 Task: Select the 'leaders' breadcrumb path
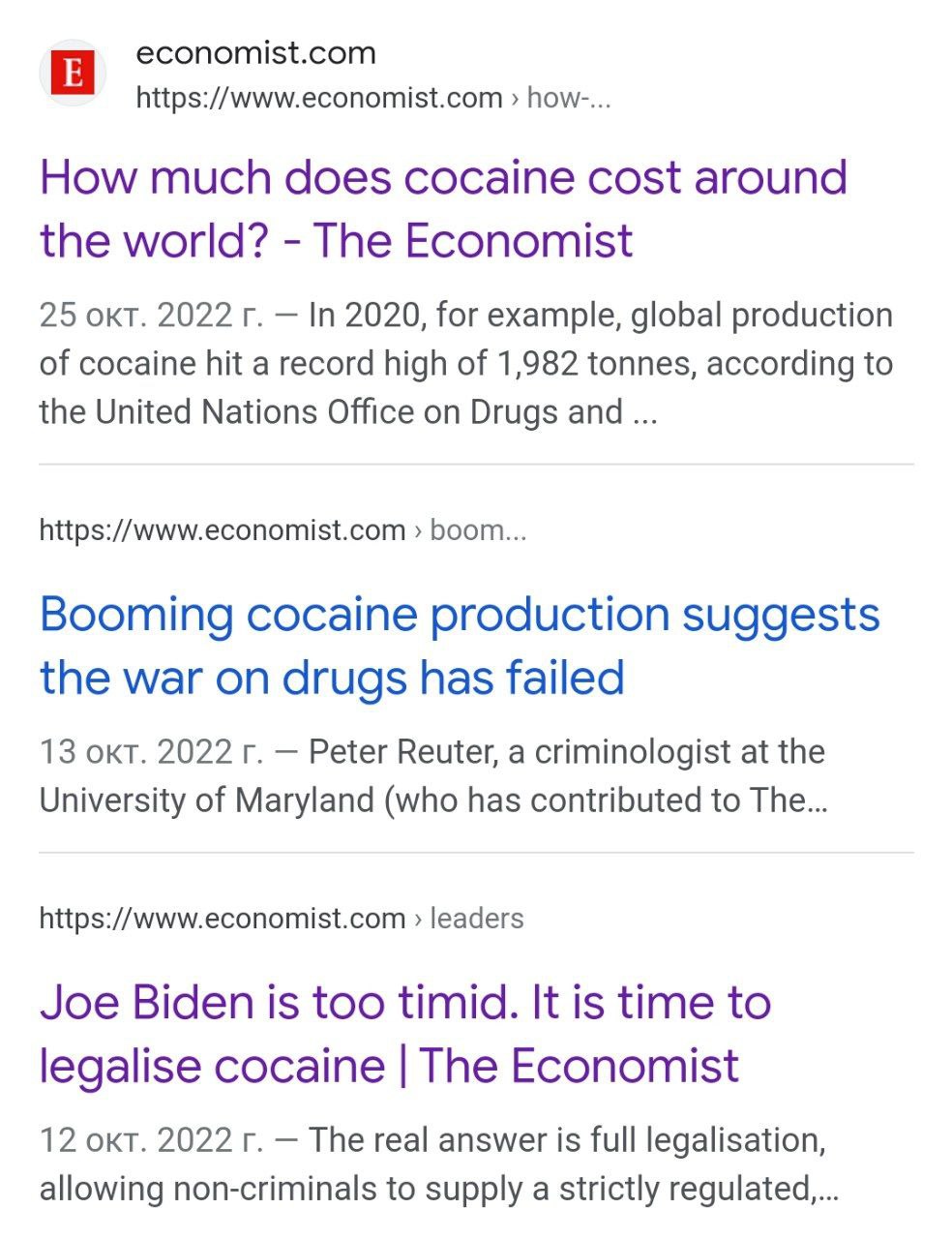pyautogui.click(x=477, y=919)
